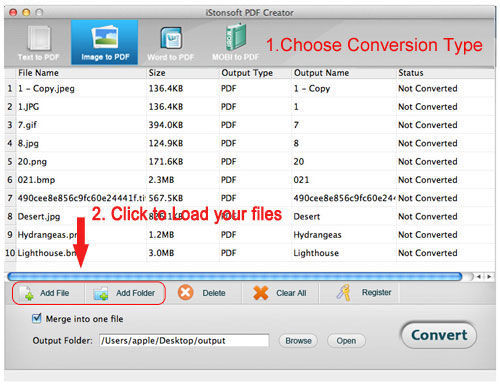Screen dimensions: 500x386
Task: Sort by the File Name column header
Action: coord(38,73)
